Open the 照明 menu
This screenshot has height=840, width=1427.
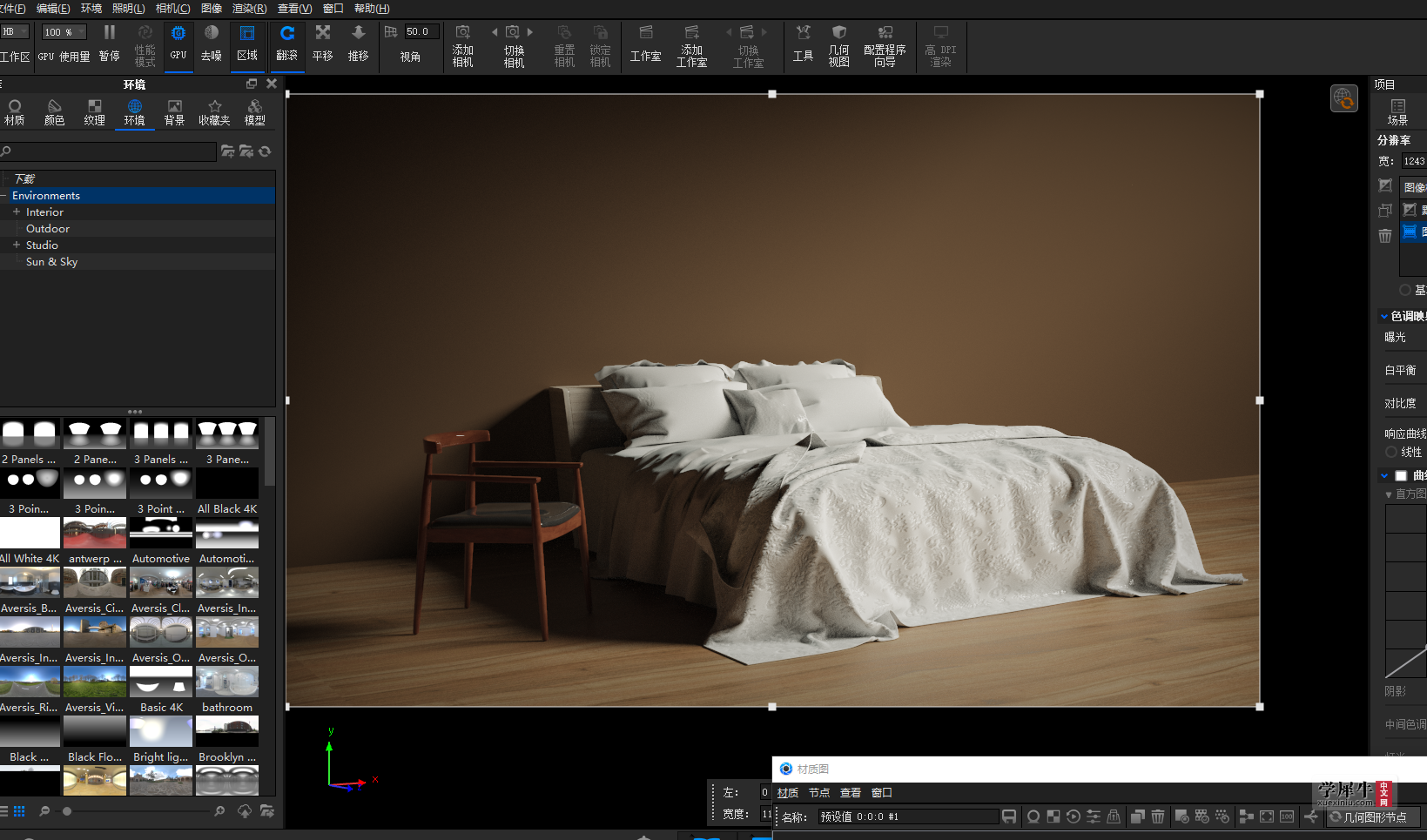pyautogui.click(x=128, y=9)
